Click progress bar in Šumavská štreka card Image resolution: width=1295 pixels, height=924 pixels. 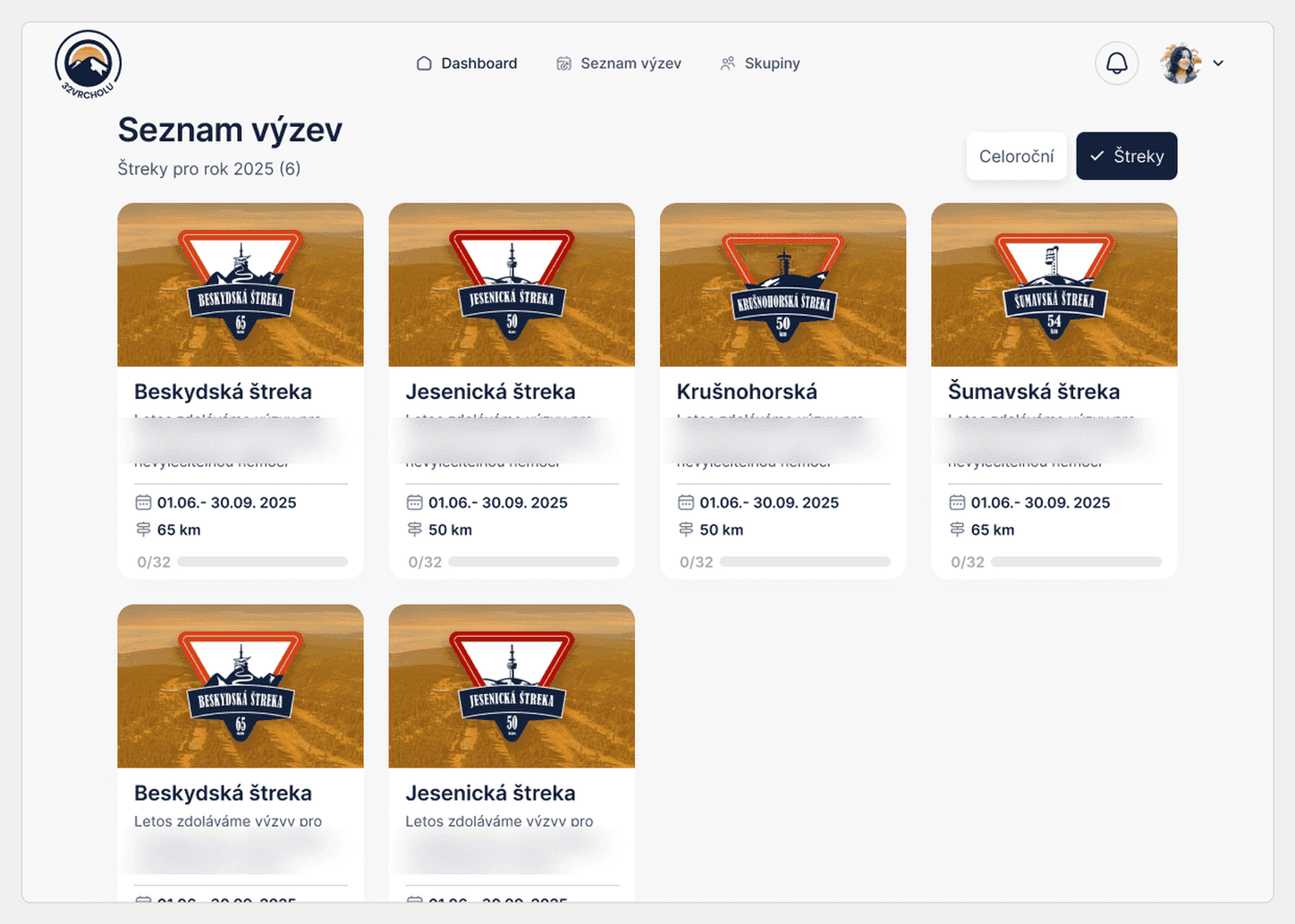click(1076, 562)
